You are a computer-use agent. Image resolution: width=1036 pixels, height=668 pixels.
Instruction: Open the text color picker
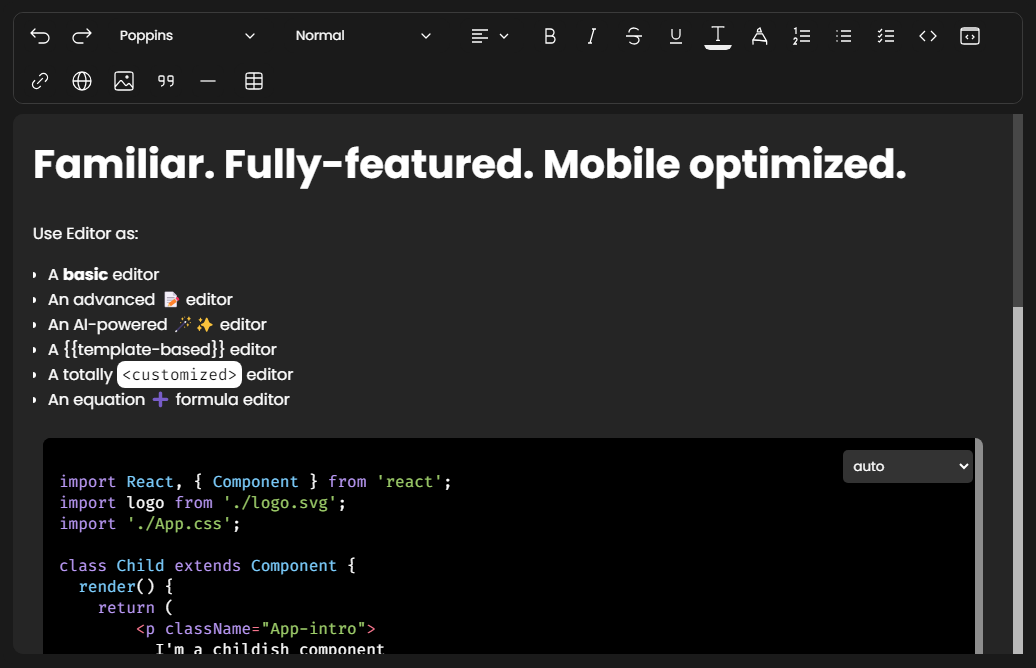point(718,36)
